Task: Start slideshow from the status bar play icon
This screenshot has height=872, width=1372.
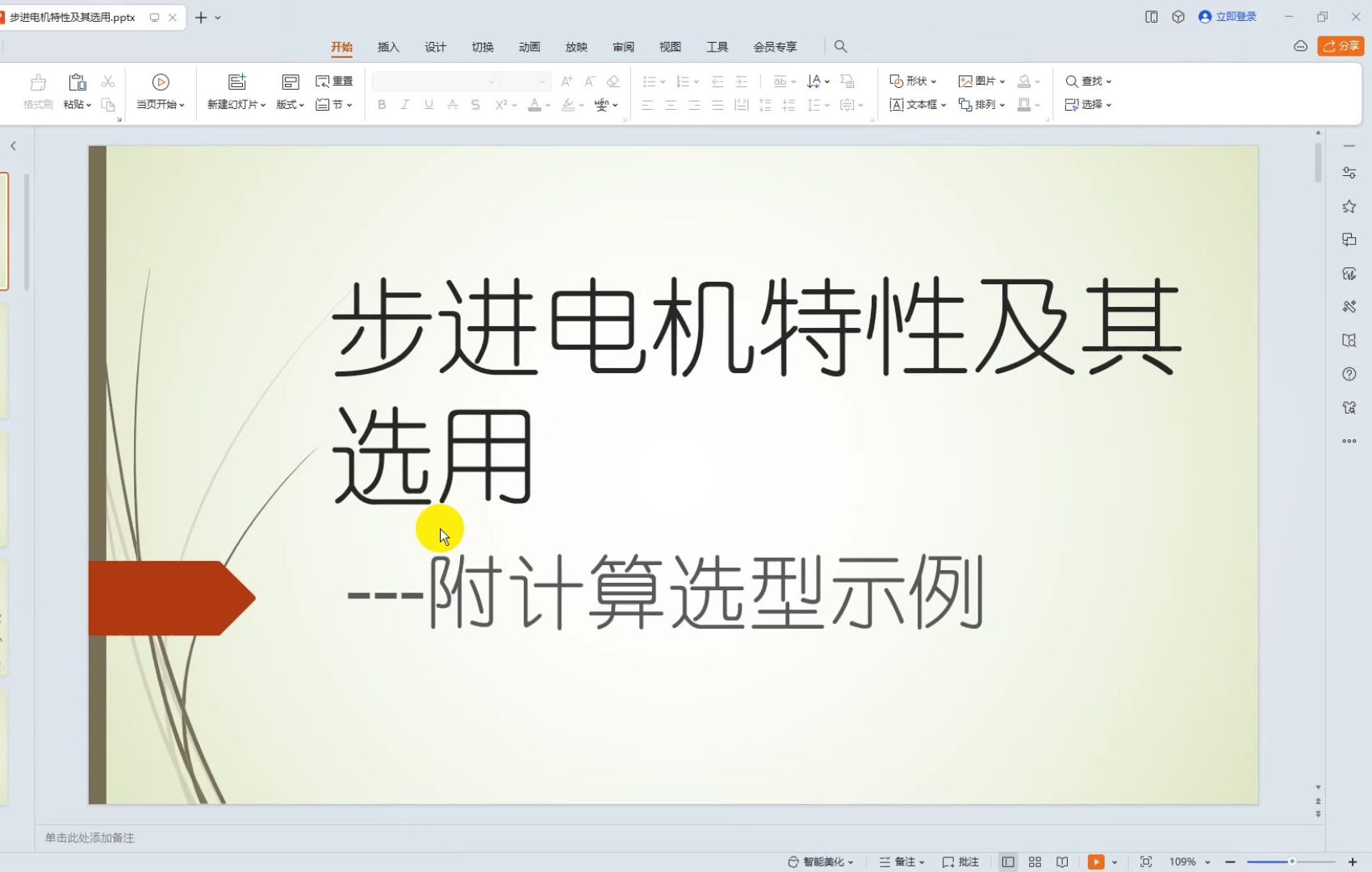Action: coord(1095,862)
